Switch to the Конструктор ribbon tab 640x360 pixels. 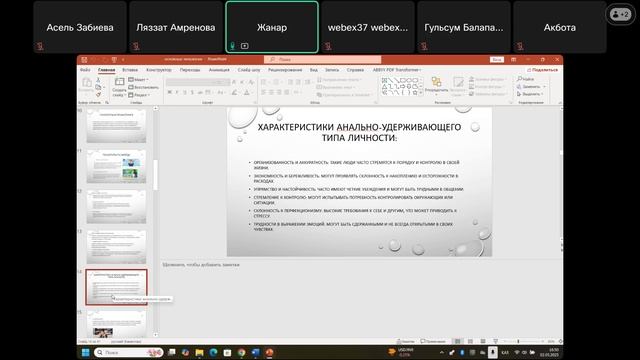pos(159,70)
